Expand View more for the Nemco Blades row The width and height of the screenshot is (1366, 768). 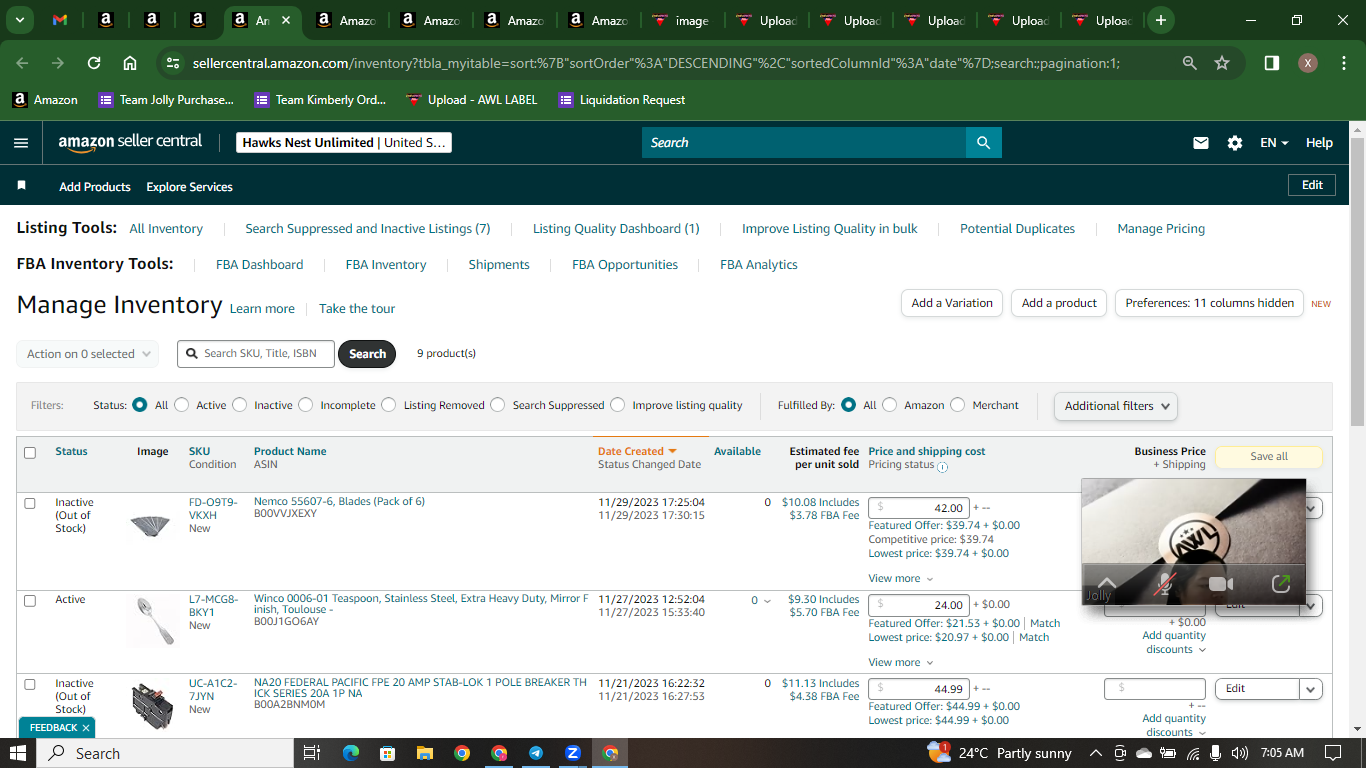tap(900, 578)
